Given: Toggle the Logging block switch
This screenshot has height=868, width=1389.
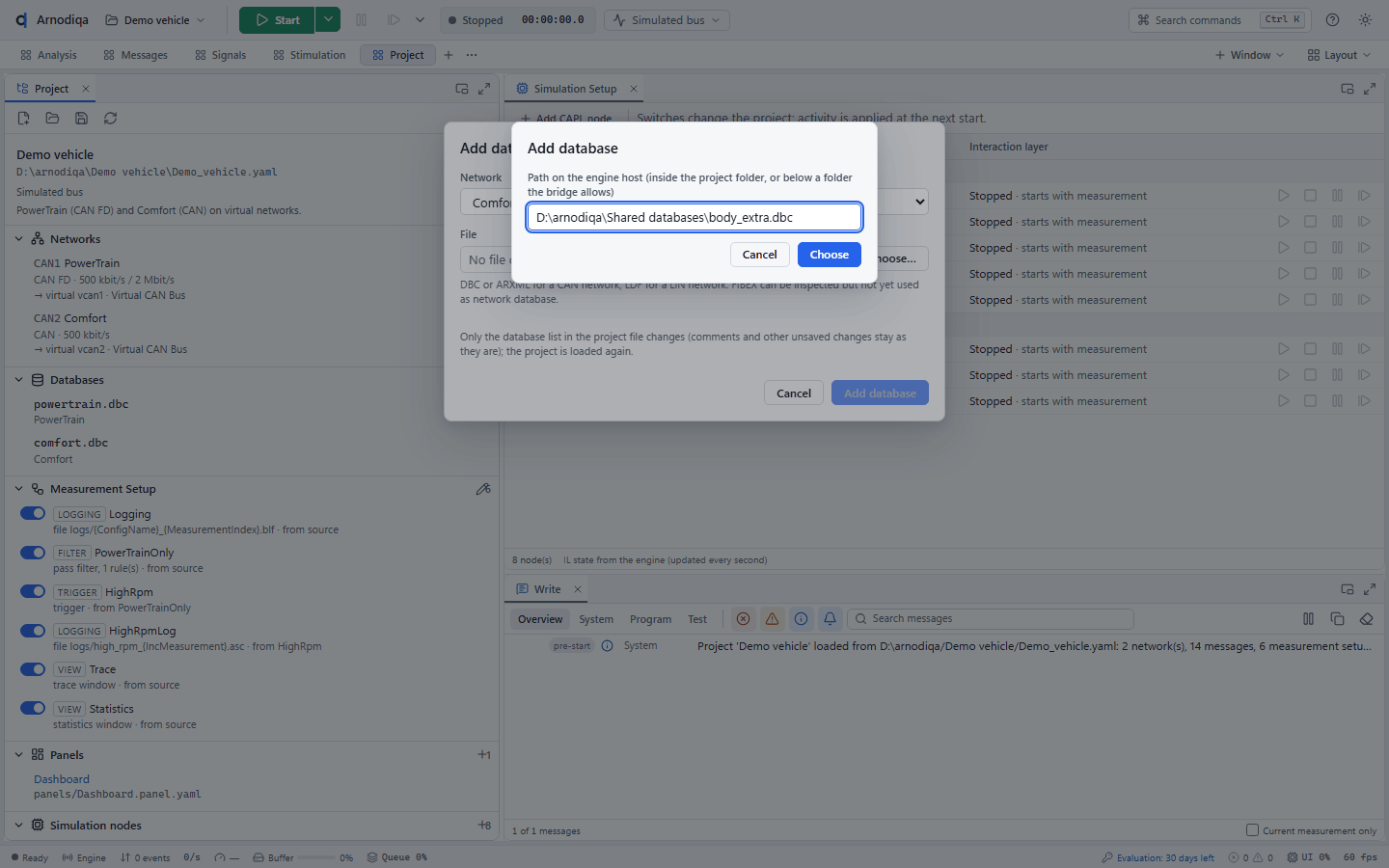Looking at the screenshot, I should pyautogui.click(x=33, y=513).
